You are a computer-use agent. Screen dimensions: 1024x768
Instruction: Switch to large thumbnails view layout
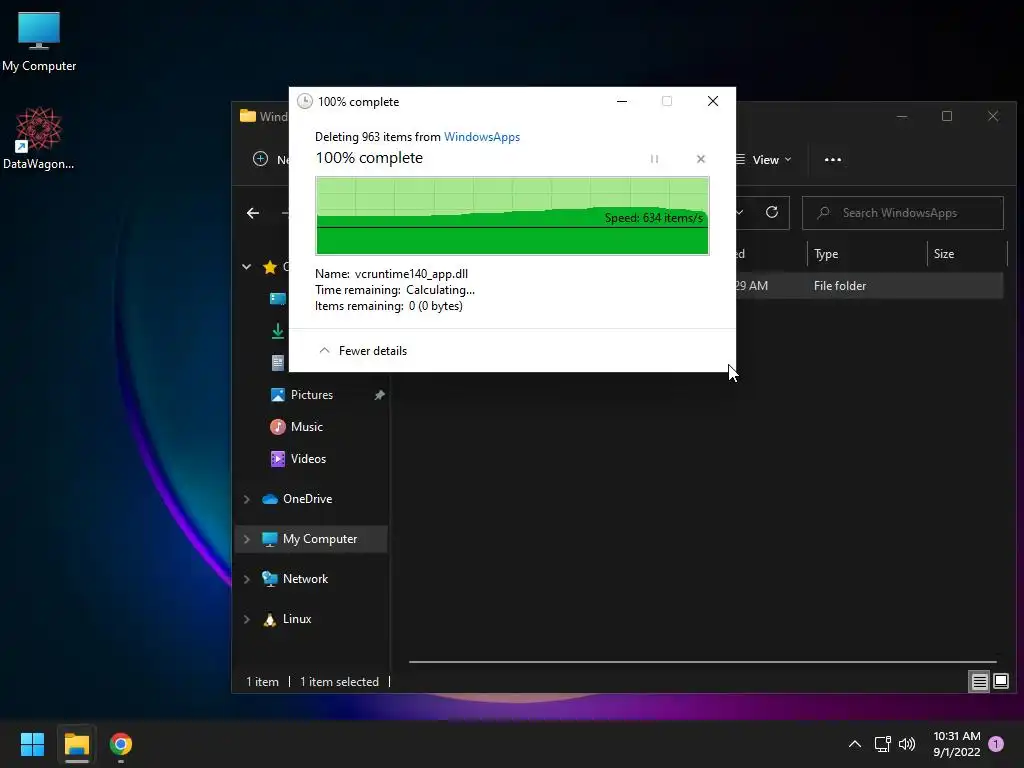[1001, 682]
